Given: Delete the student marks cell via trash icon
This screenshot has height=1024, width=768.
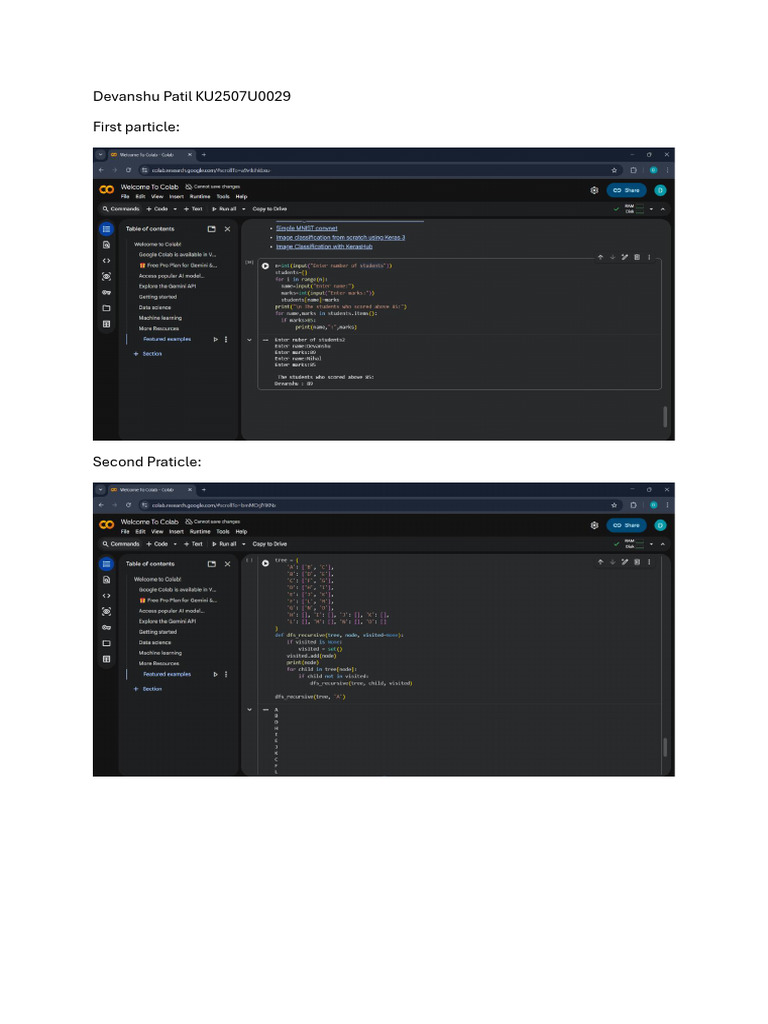Looking at the screenshot, I should [x=637, y=257].
